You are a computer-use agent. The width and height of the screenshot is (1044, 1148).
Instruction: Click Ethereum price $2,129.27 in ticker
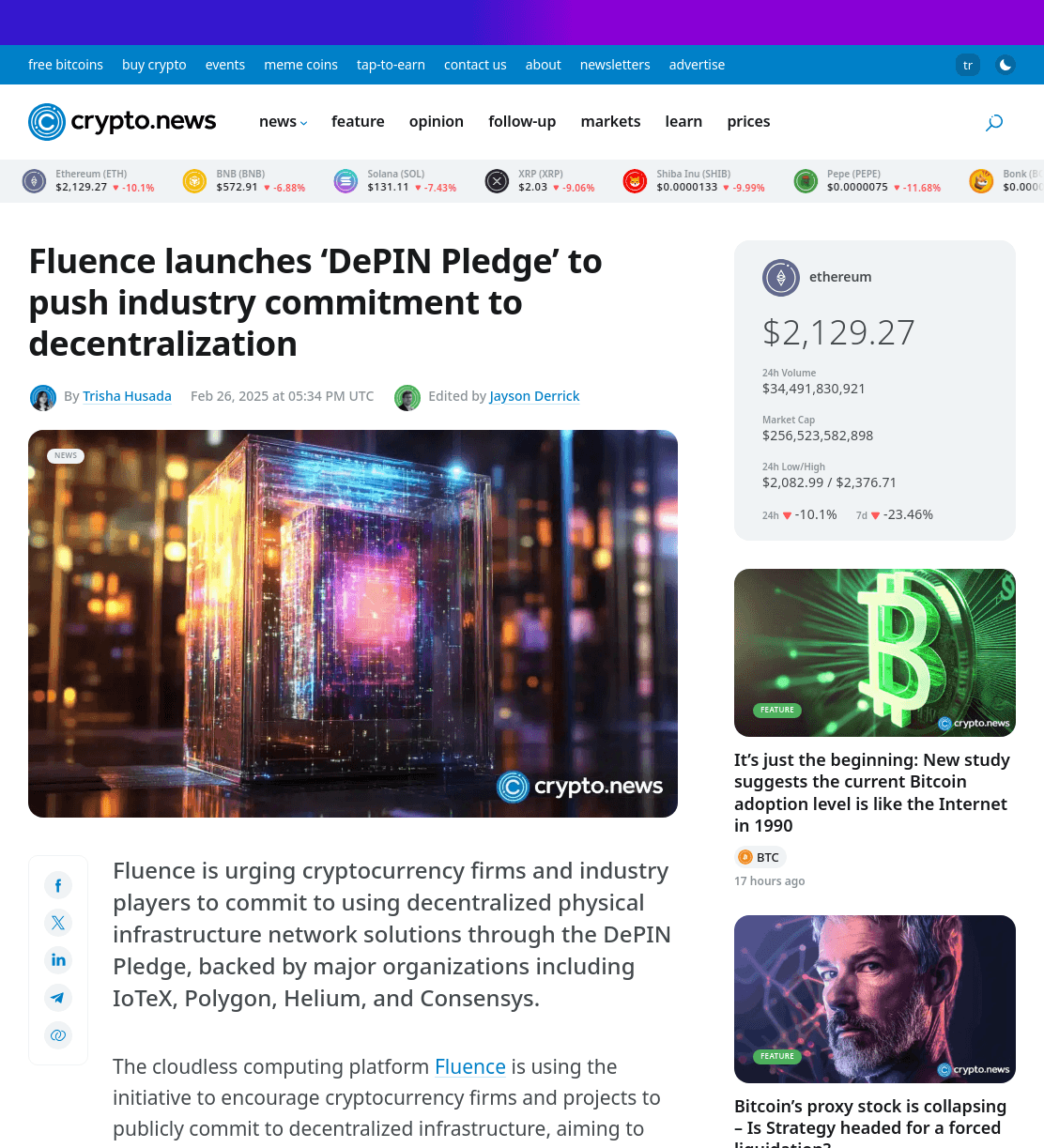(x=82, y=188)
